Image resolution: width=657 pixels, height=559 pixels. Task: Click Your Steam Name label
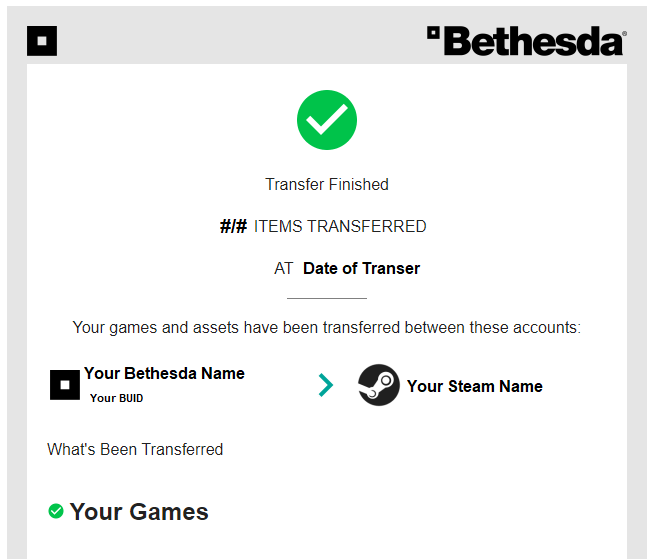click(474, 386)
